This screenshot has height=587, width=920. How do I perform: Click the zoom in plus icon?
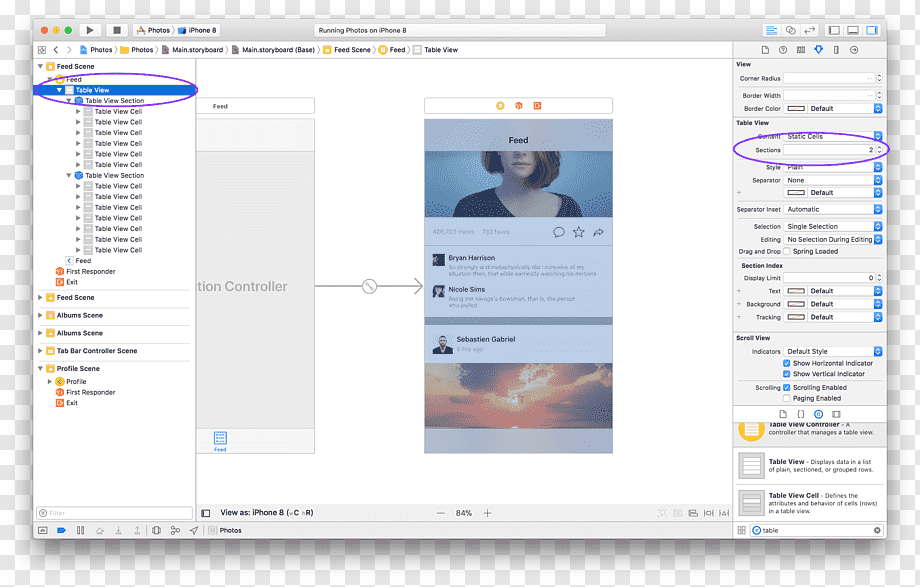click(488, 513)
